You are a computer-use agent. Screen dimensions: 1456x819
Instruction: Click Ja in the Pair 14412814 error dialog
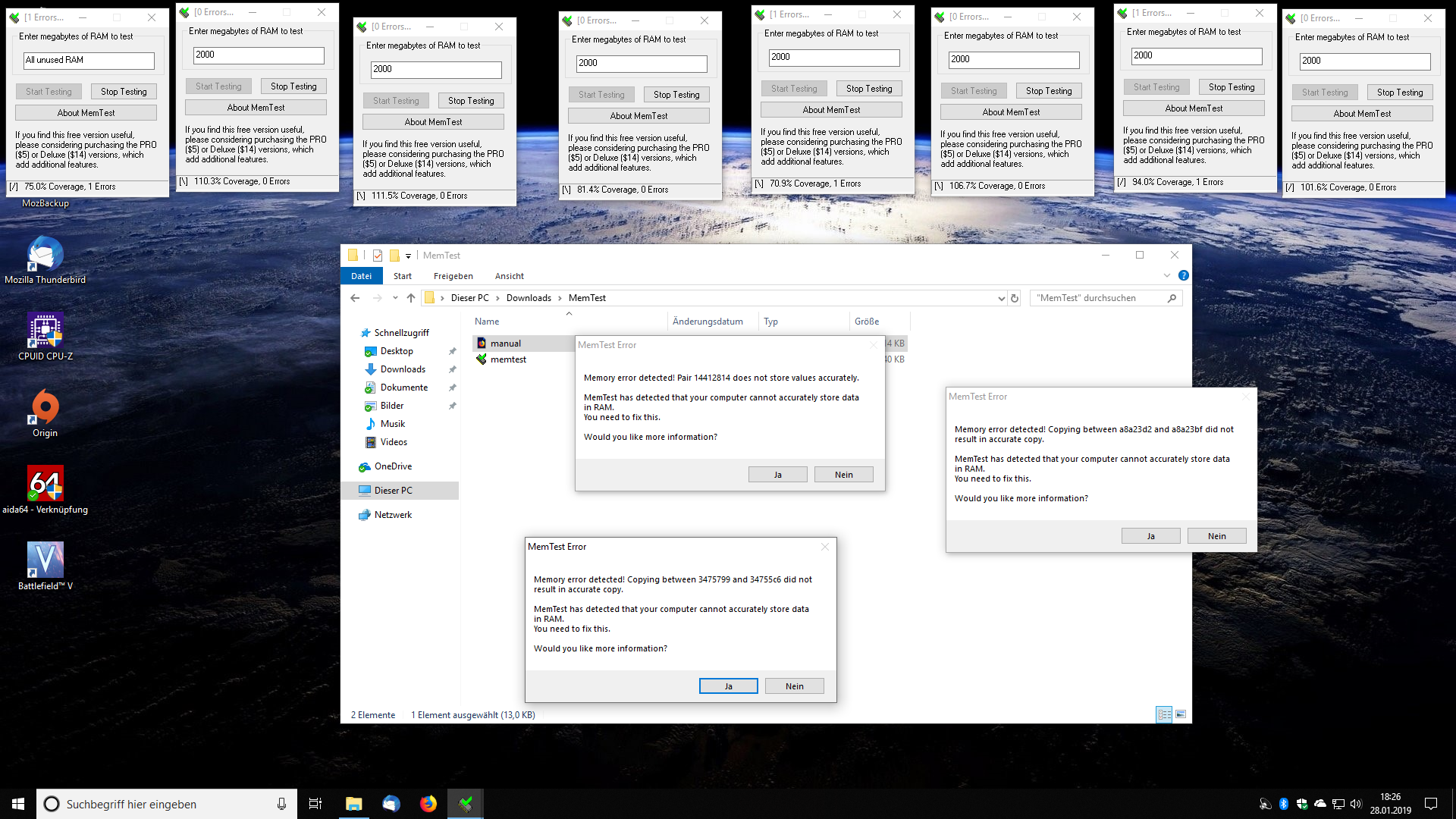(777, 475)
